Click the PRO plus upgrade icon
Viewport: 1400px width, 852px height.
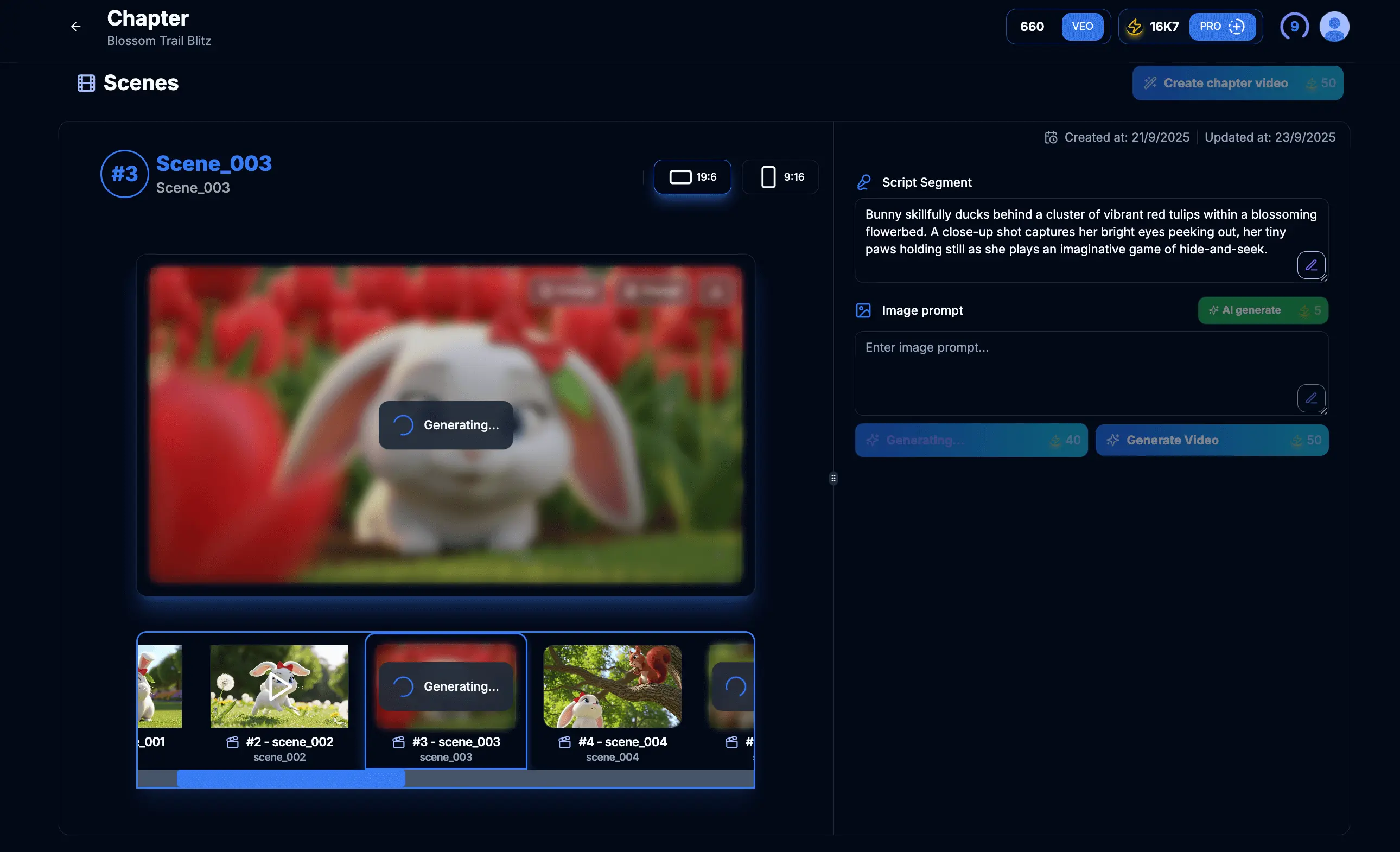click(x=1236, y=26)
